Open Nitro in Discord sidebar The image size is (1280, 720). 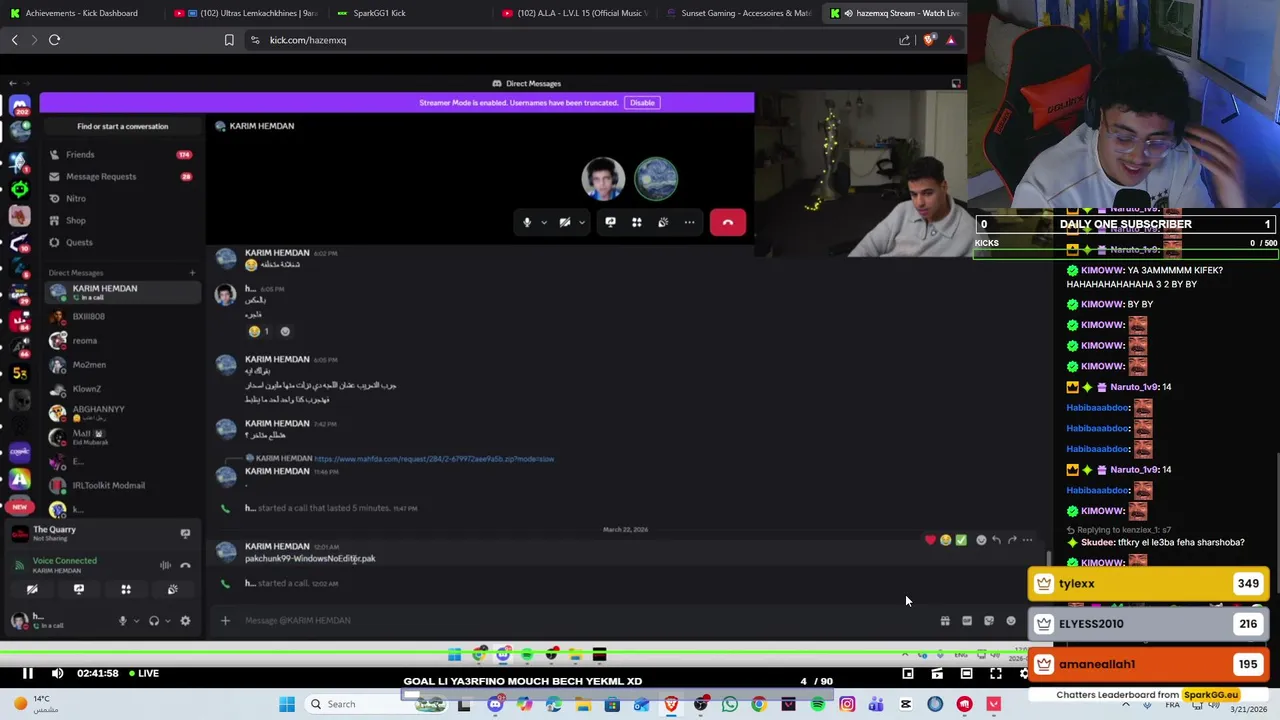(120, 199)
